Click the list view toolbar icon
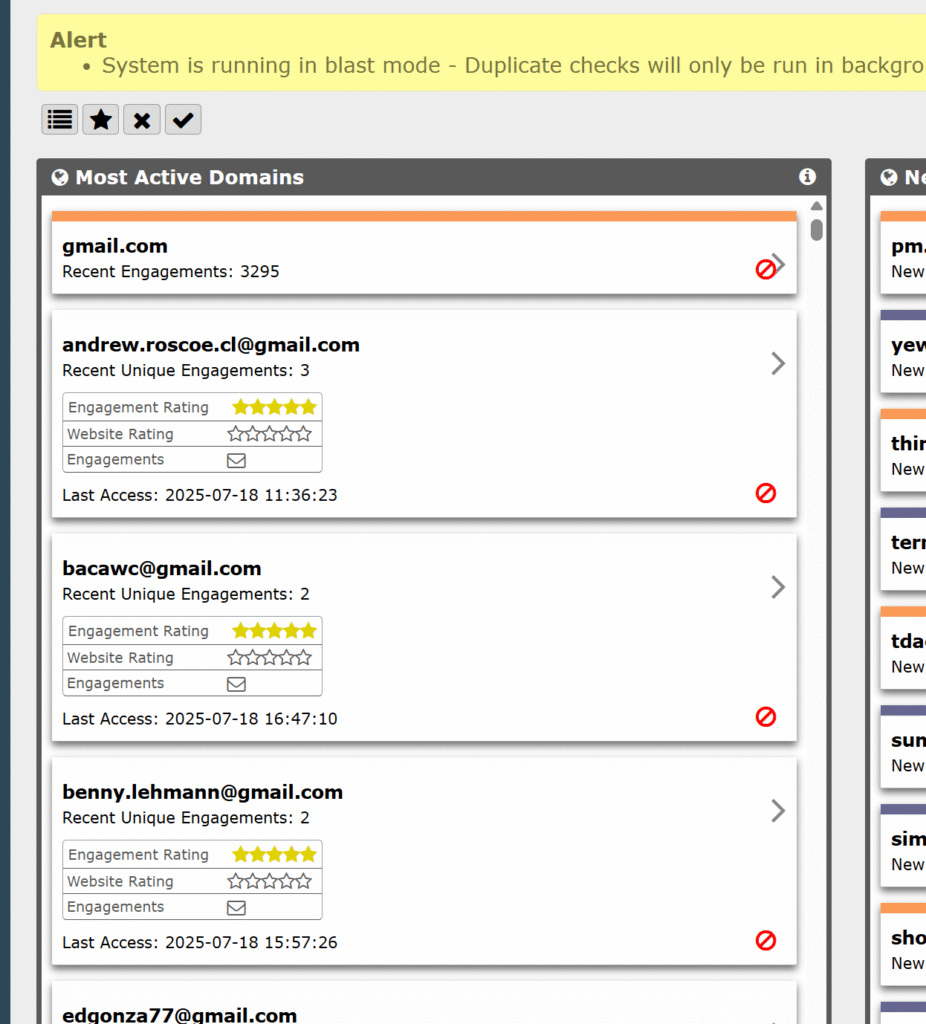 (60, 120)
